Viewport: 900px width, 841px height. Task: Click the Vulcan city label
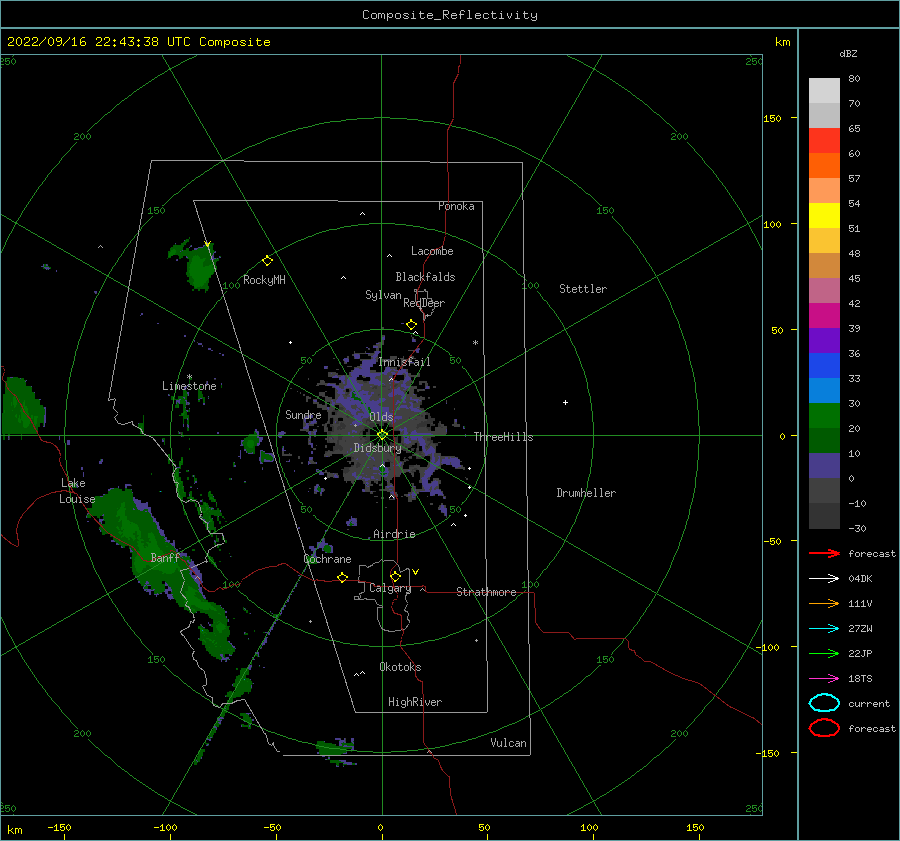(x=509, y=743)
